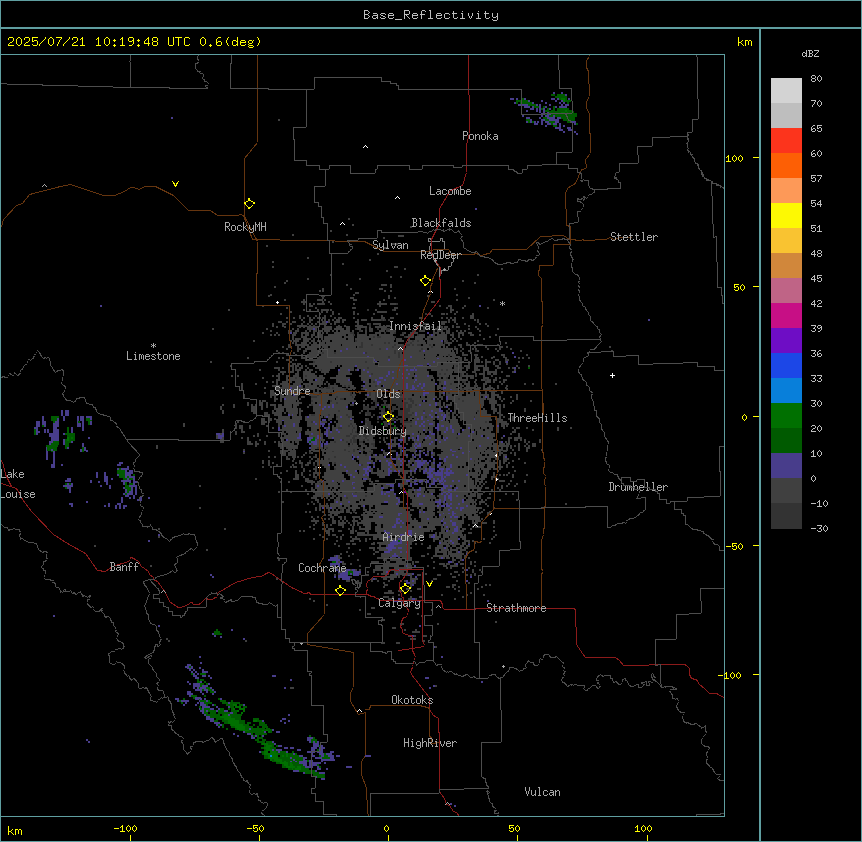Click the Vulcan label
The height and width of the screenshot is (842, 862).
click(x=542, y=792)
